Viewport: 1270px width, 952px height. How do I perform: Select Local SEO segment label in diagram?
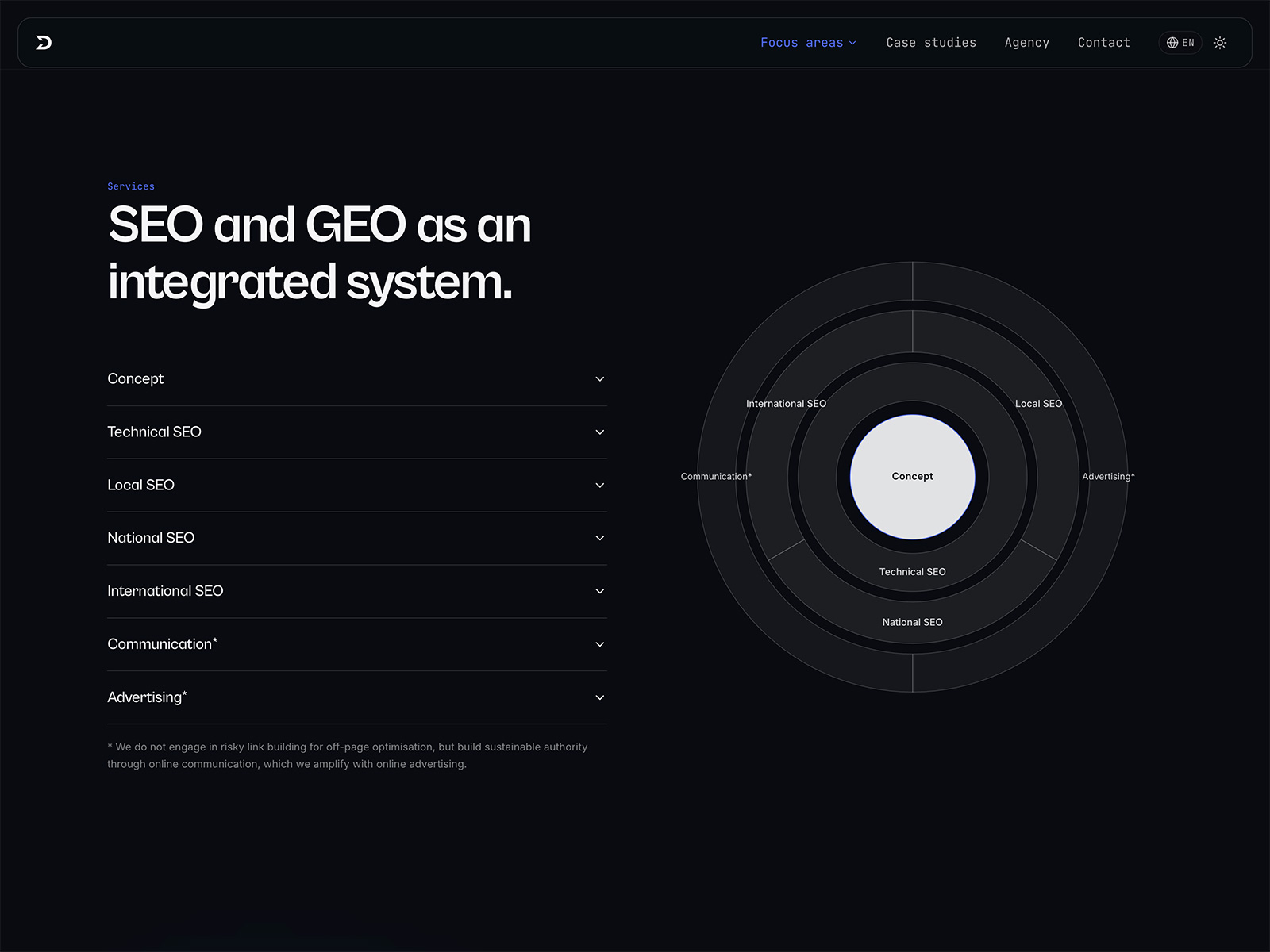1038,404
